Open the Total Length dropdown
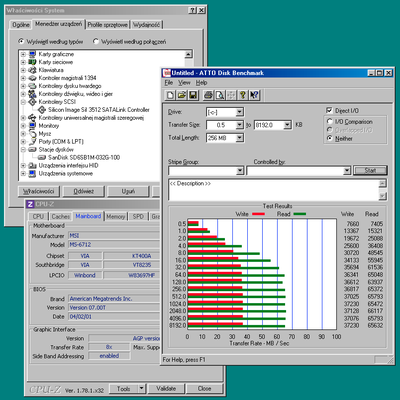 pyautogui.click(x=240, y=138)
